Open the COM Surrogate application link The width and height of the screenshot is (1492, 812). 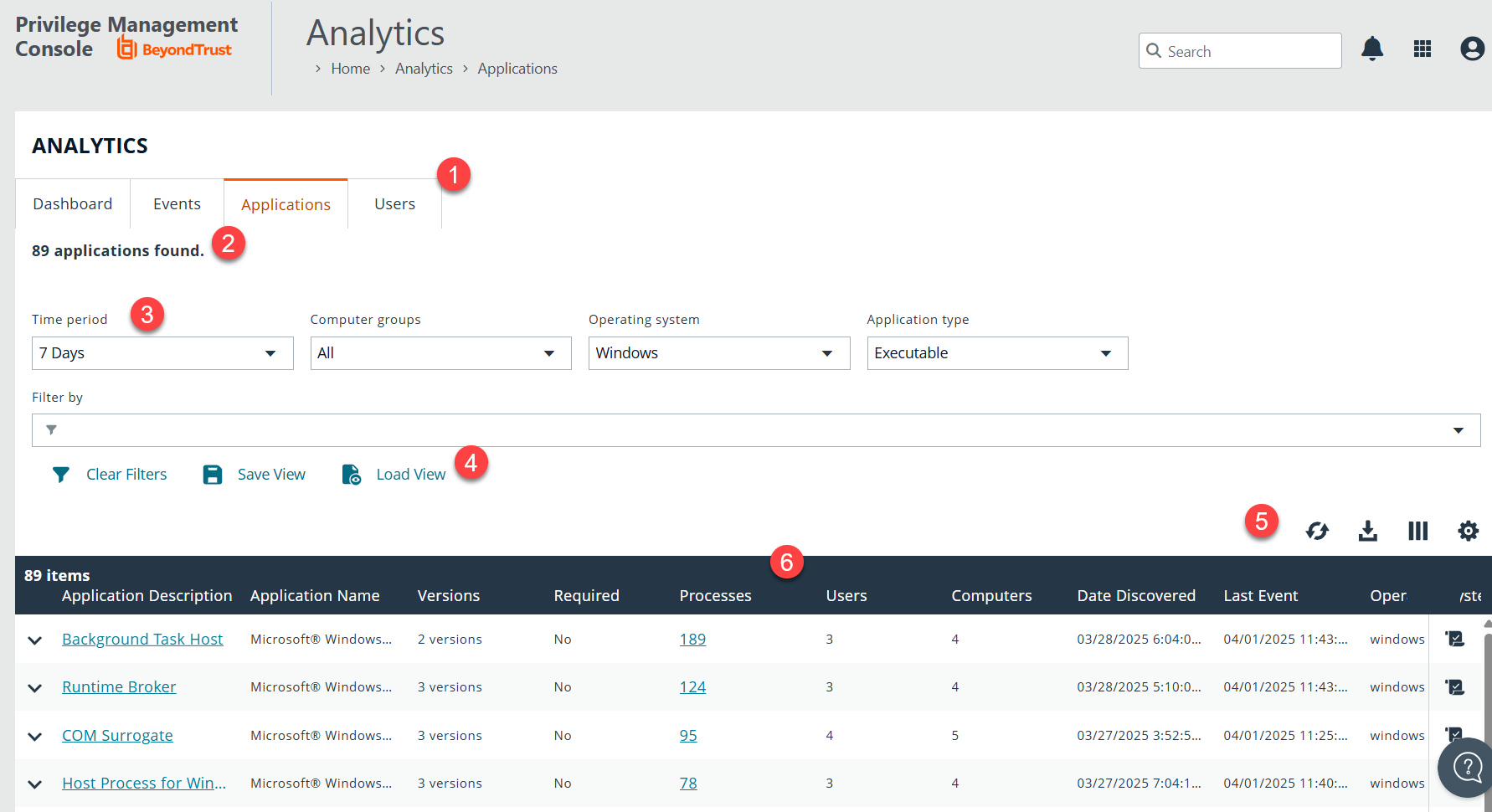coord(117,735)
